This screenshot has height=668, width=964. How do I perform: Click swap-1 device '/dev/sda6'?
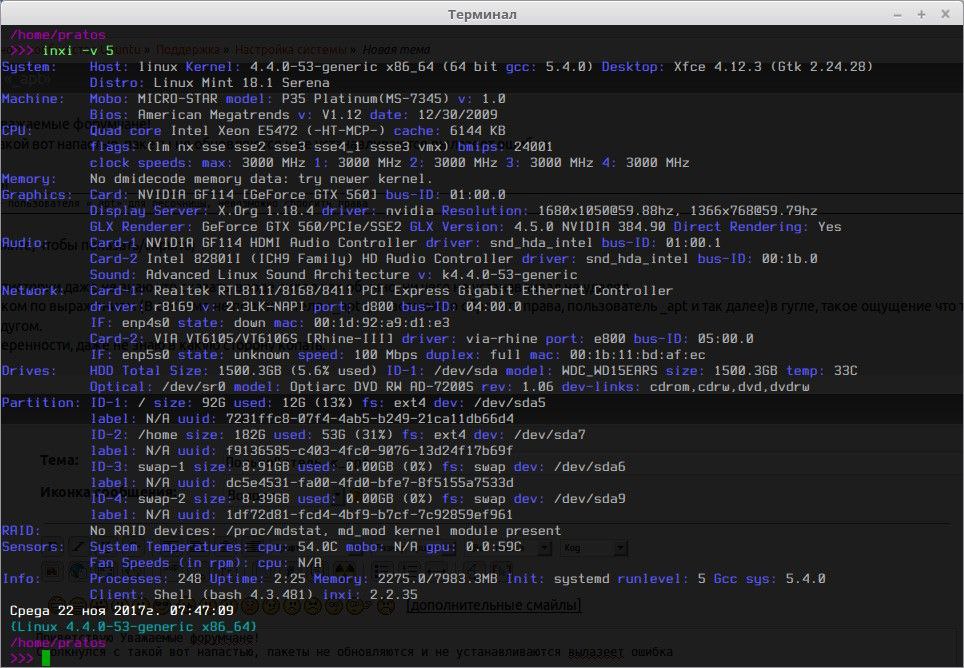click(x=590, y=466)
